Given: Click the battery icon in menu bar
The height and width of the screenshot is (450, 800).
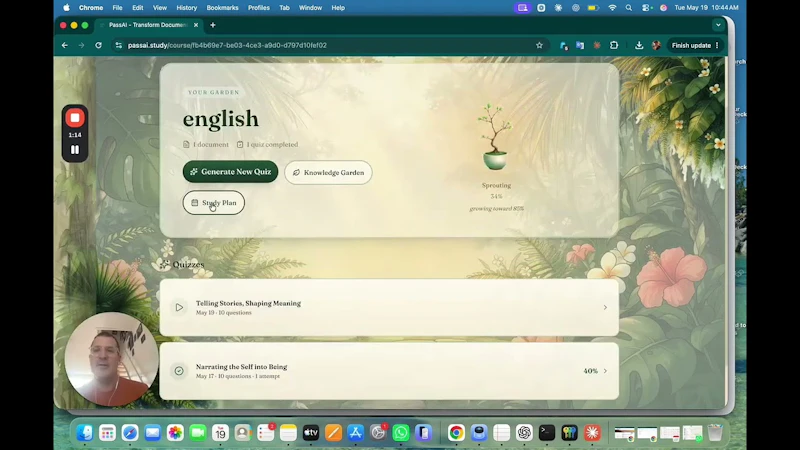Looking at the screenshot, I should coord(593,8).
